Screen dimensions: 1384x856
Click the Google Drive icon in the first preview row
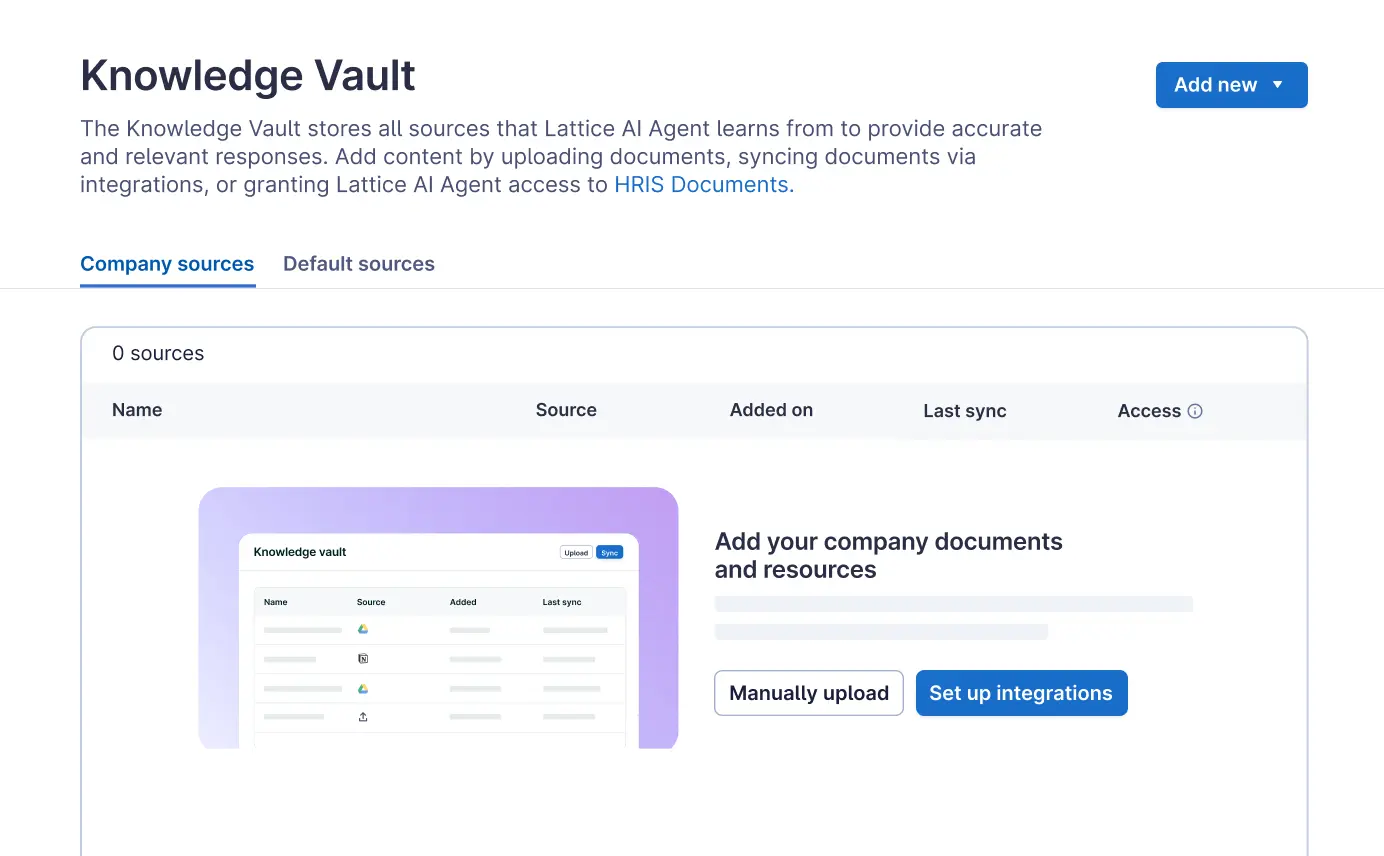click(x=363, y=629)
